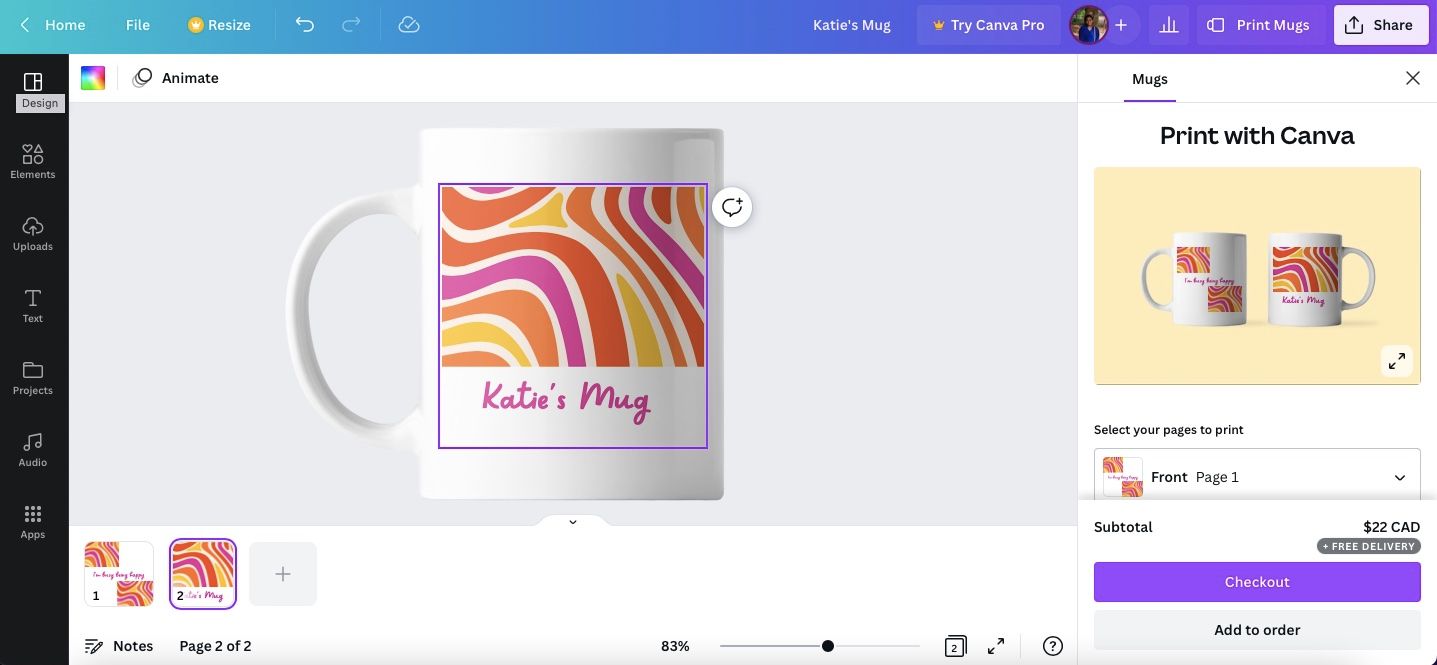Collapse the page thumbnails strip

(572, 522)
